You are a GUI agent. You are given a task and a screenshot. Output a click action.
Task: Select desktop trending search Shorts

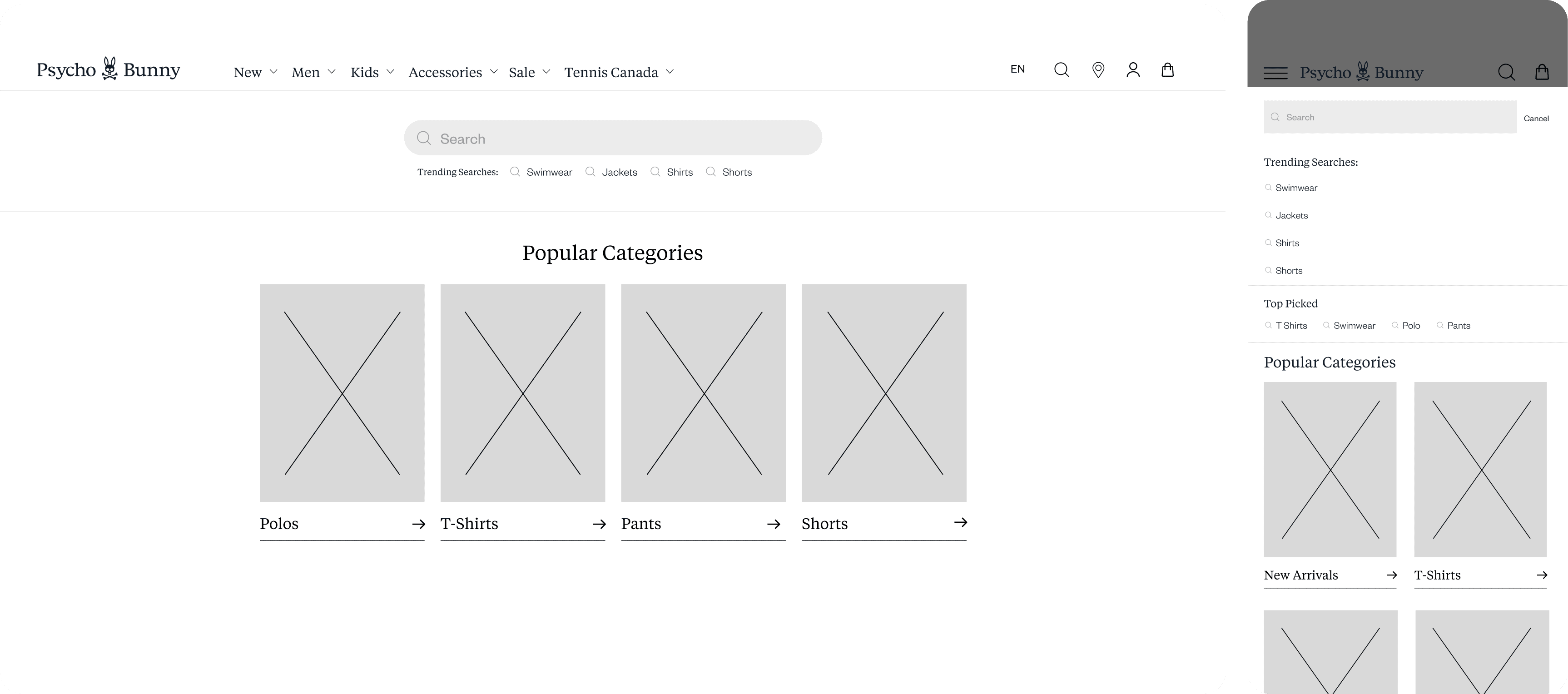coord(736,172)
